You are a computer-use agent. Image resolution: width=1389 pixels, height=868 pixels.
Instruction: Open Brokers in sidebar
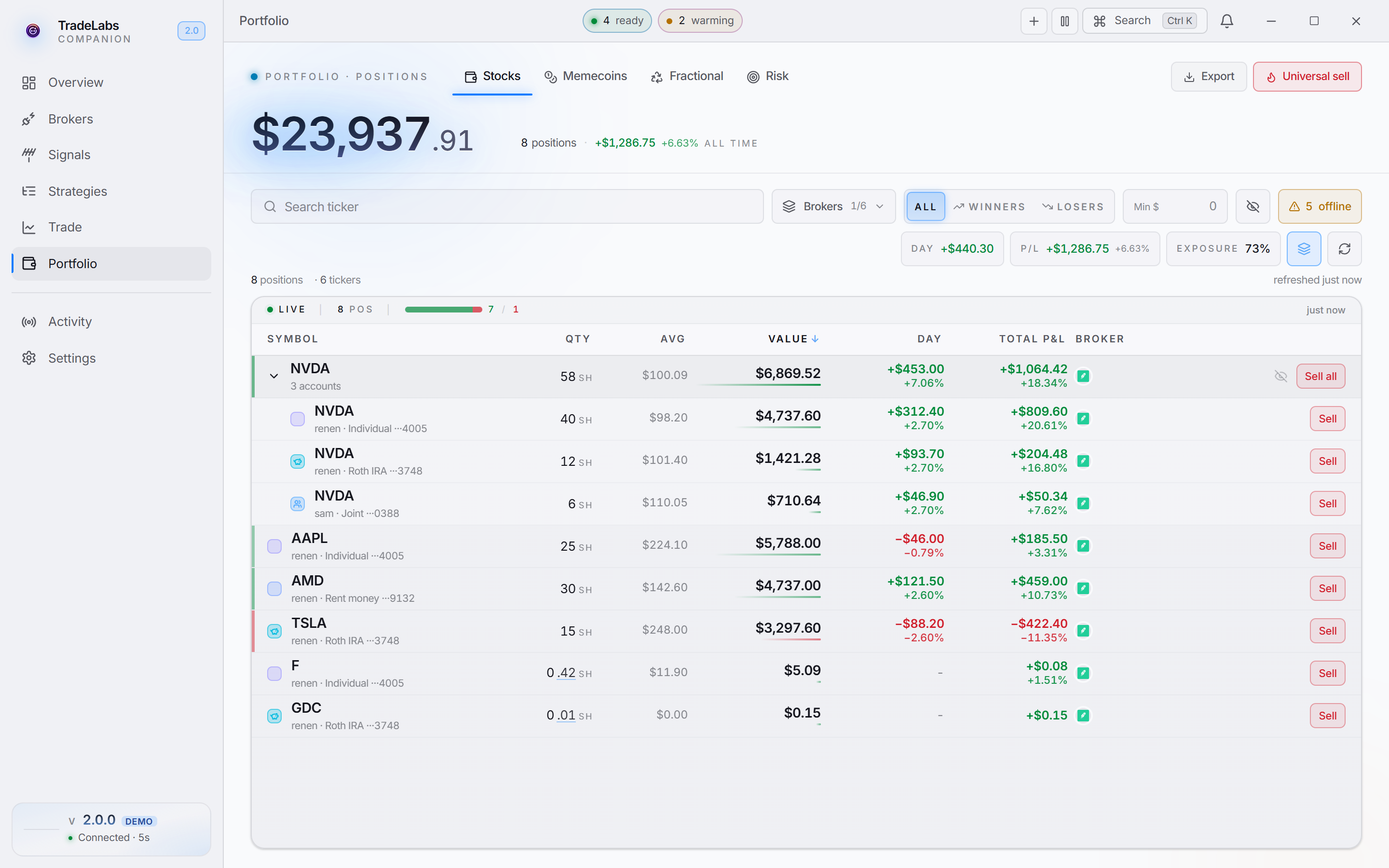(111, 119)
